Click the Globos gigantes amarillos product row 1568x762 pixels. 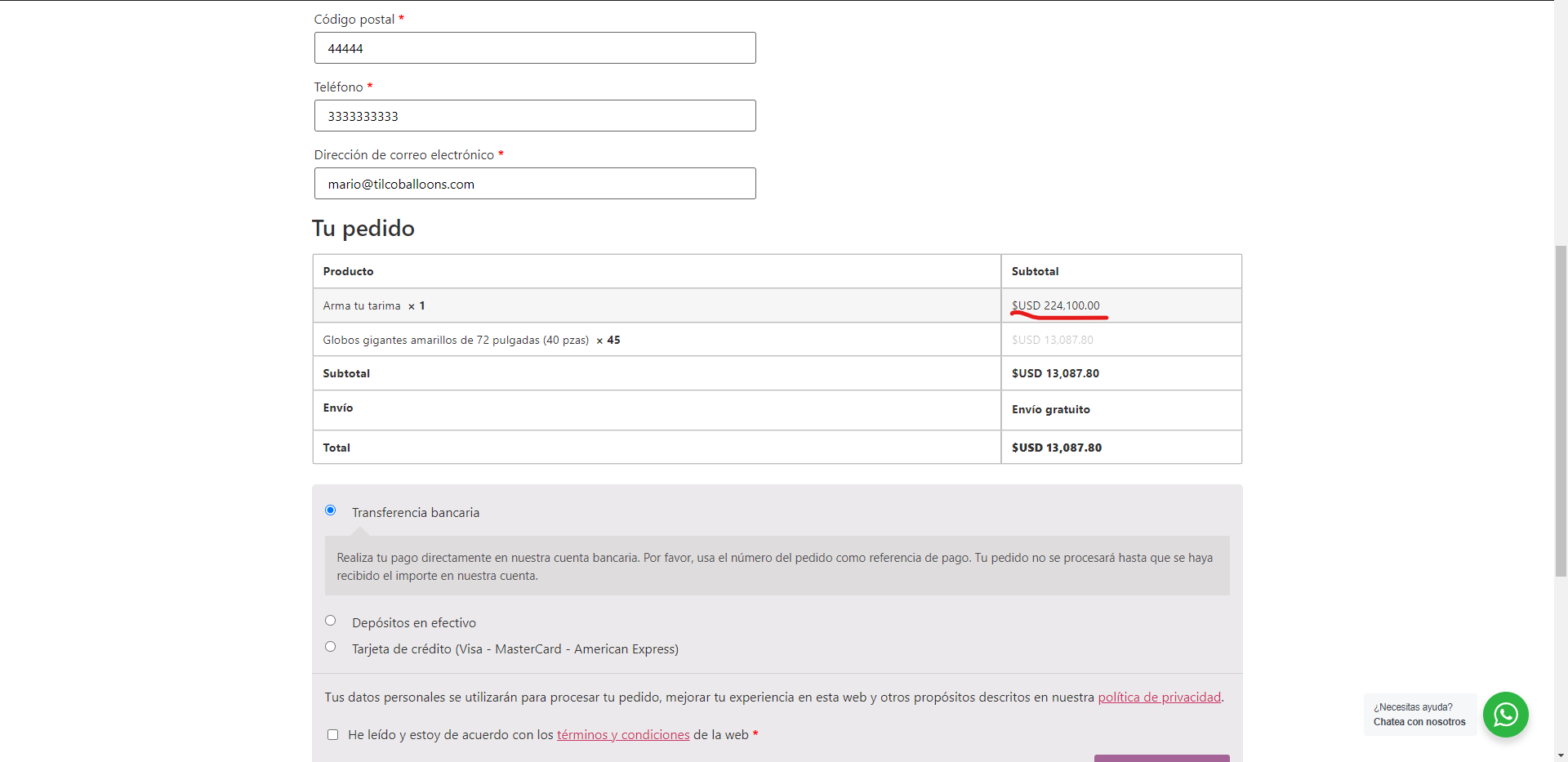456,341
